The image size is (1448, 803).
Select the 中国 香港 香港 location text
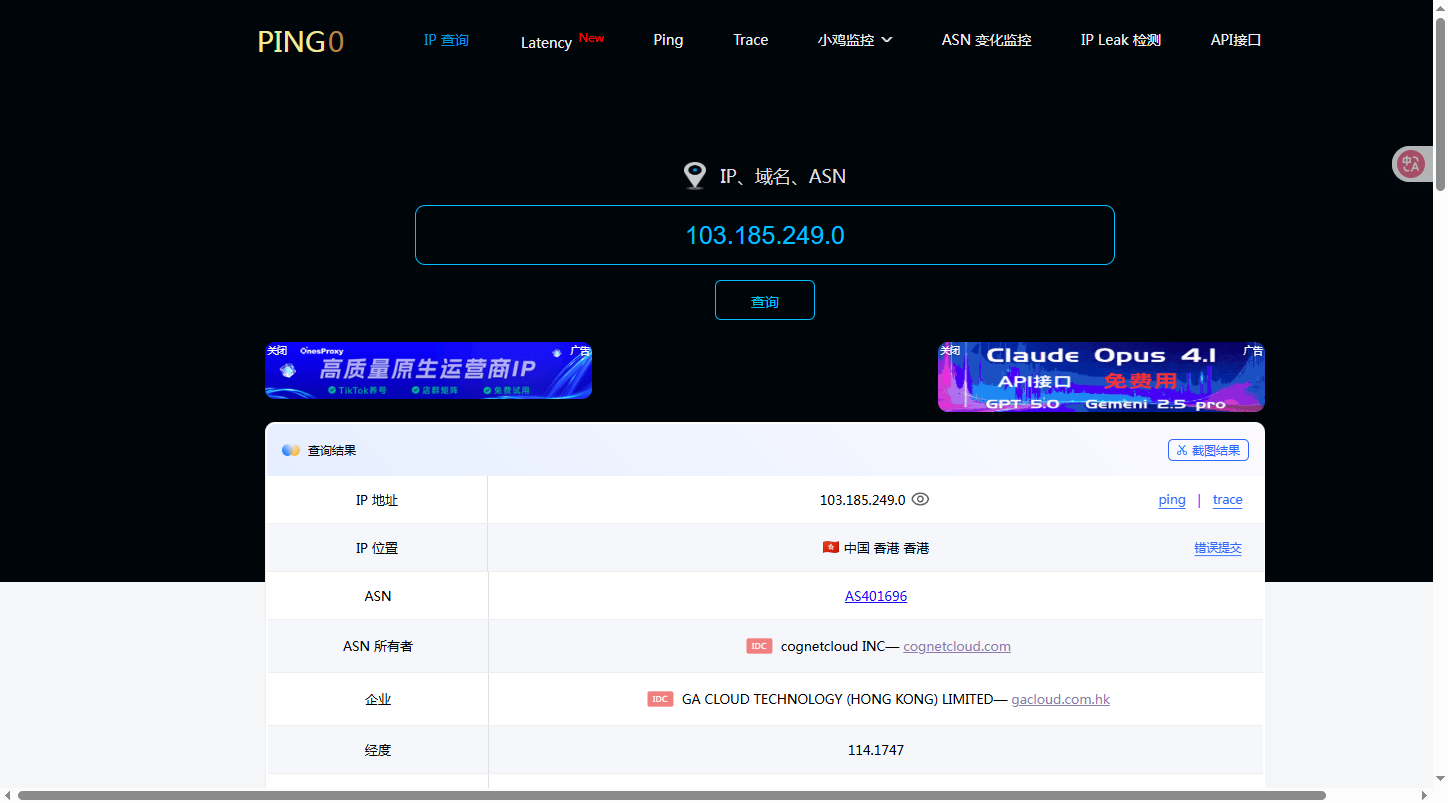(x=886, y=548)
